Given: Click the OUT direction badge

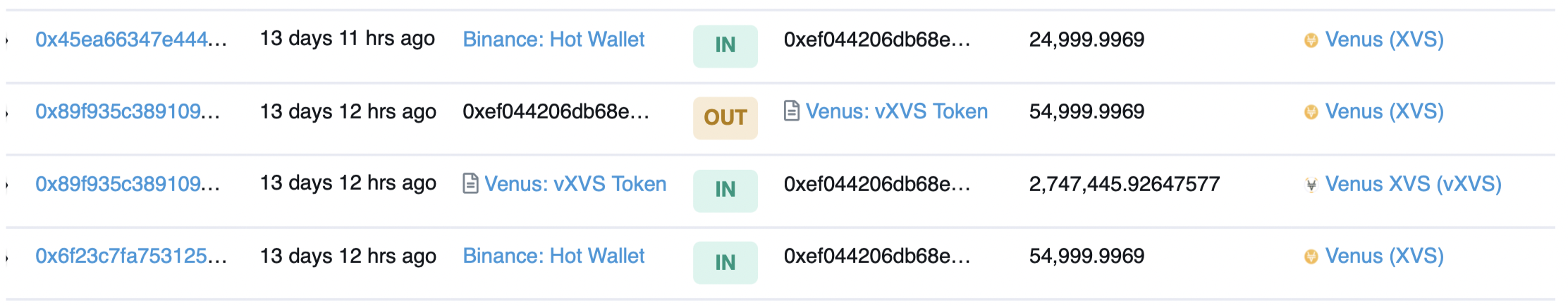Looking at the screenshot, I should point(725,118).
